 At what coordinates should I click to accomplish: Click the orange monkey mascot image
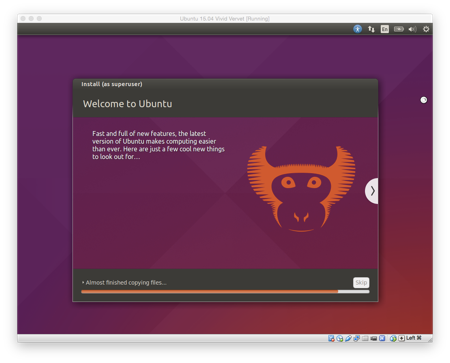point(301,189)
